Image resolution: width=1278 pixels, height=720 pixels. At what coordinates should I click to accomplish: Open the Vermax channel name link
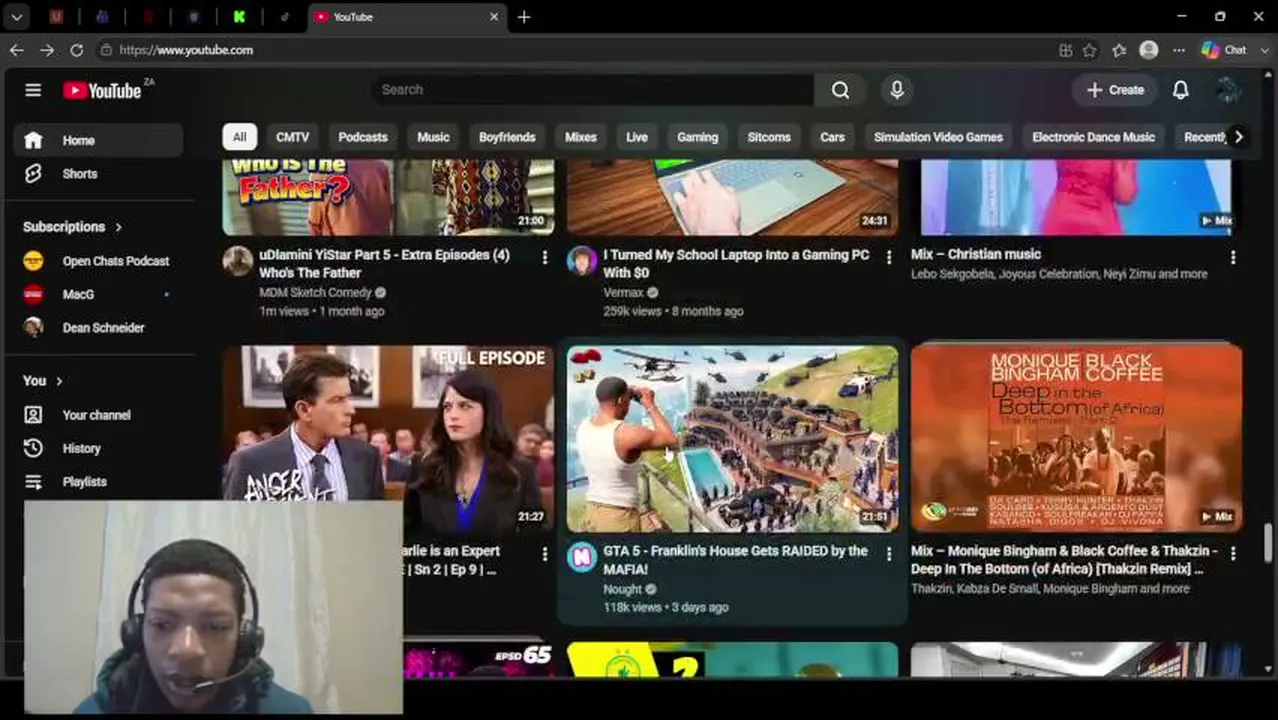(623, 293)
